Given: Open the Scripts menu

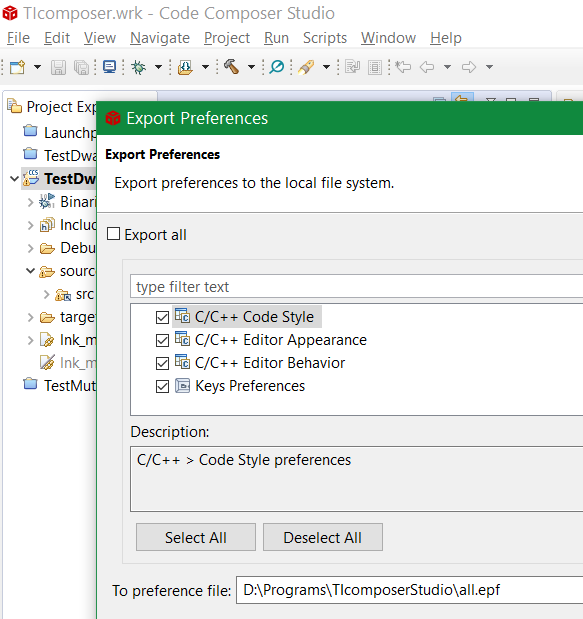Looking at the screenshot, I should point(325,38).
